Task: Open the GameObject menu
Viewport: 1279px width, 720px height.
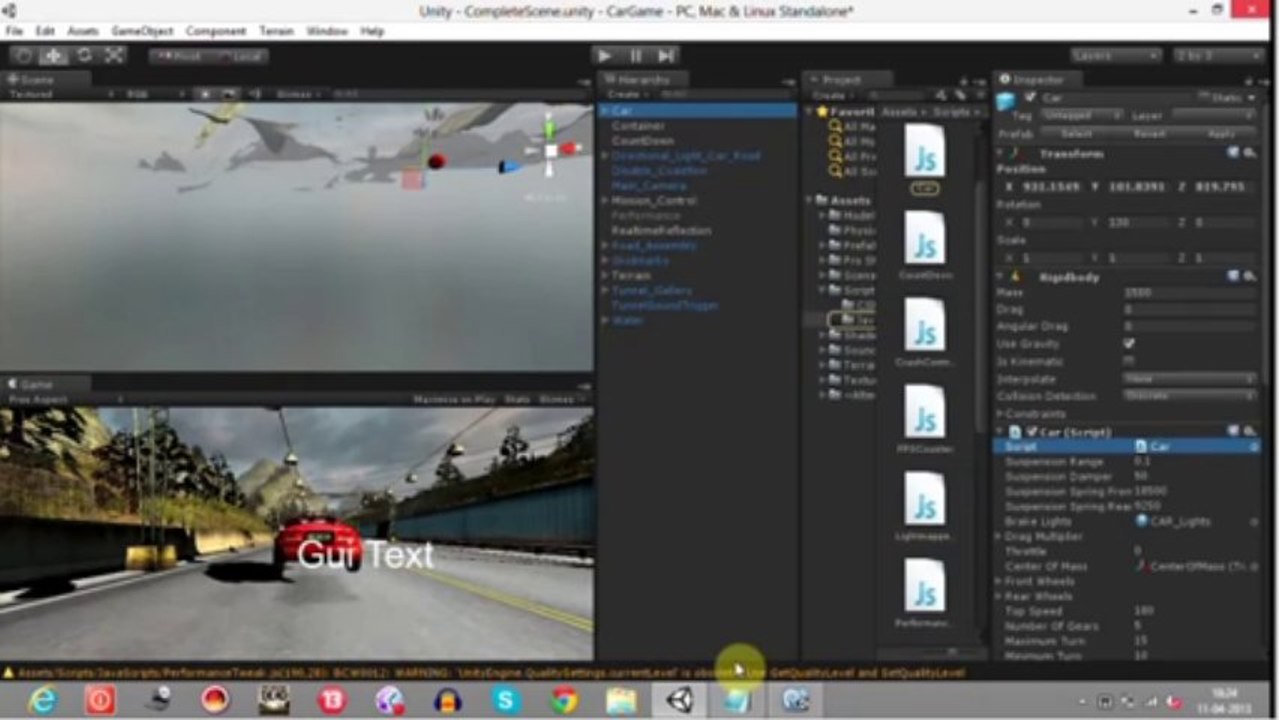Action: [x=142, y=32]
